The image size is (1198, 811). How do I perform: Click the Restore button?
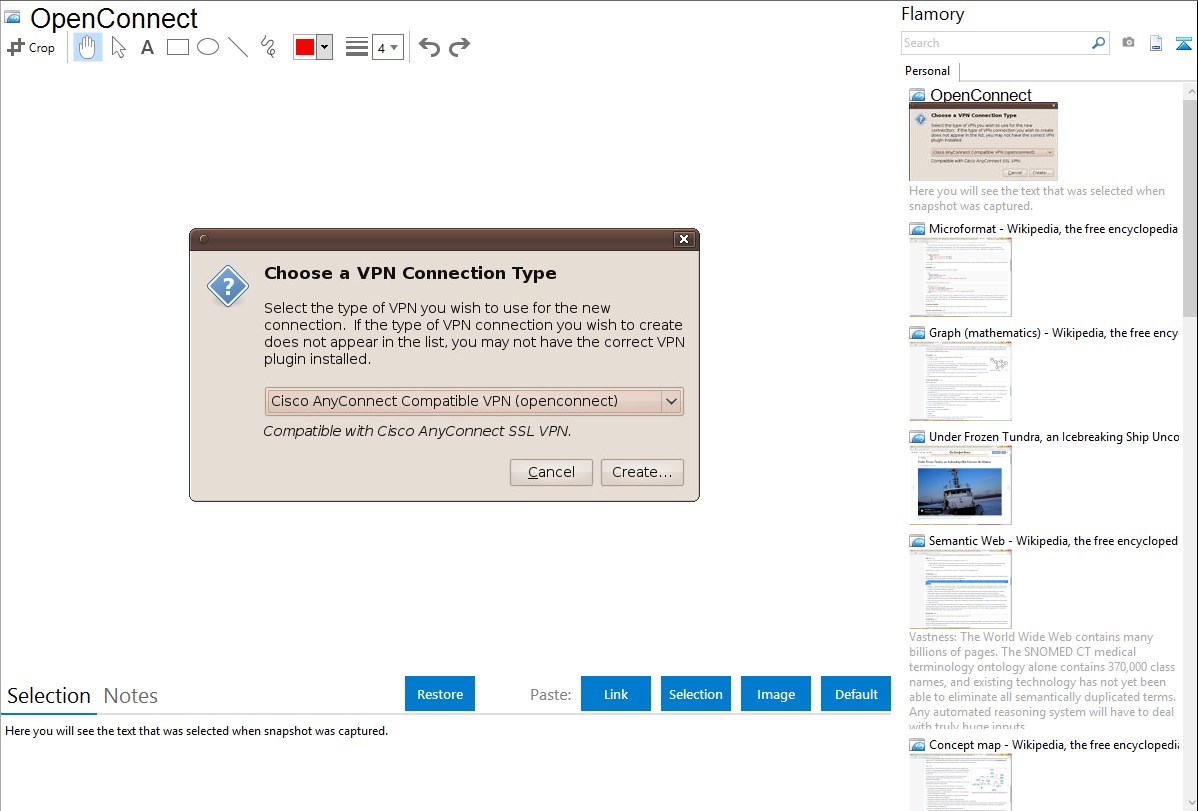(x=440, y=694)
